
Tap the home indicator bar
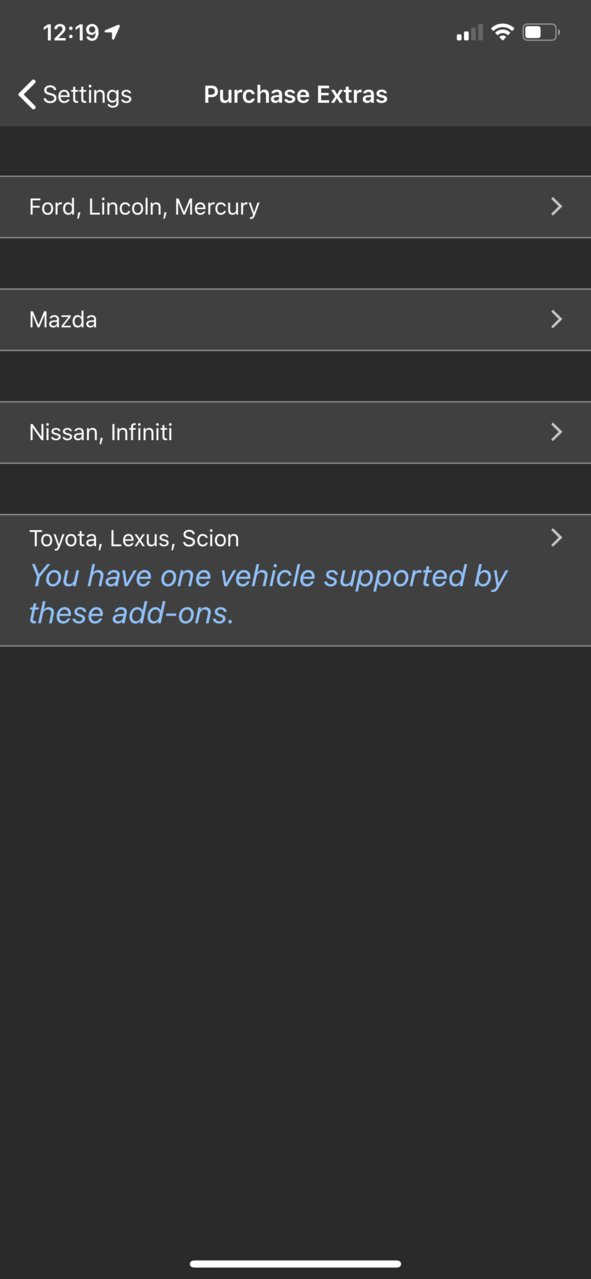pyautogui.click(x=295, y=1264)
